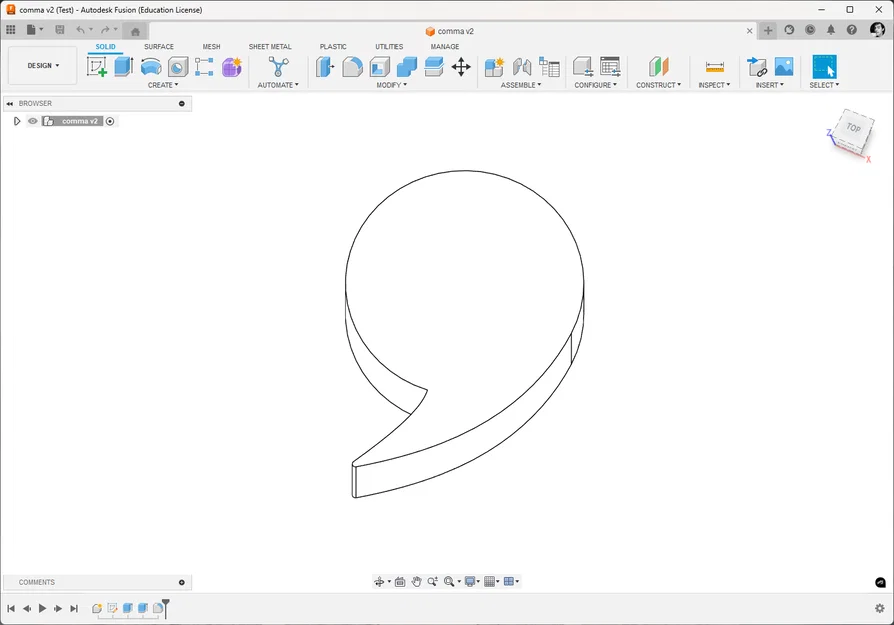
Task: Open the INSPECT dropdown menu
Action: tap(714, 85)
